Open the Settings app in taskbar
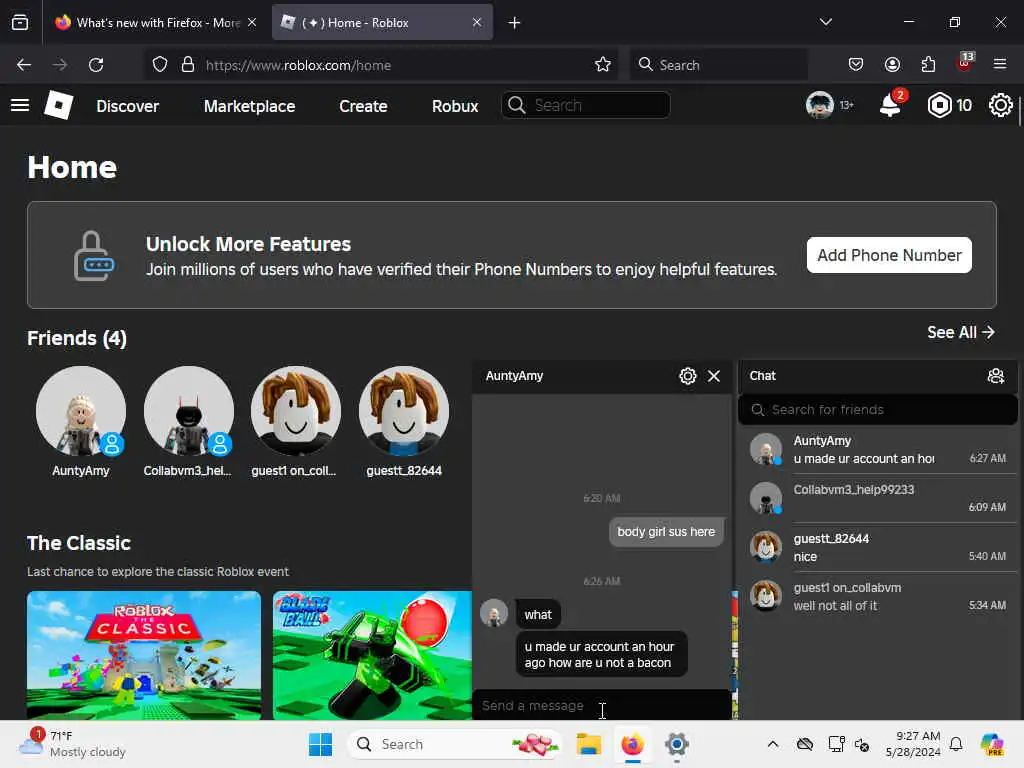The width and height of the screenshot is (1024, 768). [x=677, y=744]
